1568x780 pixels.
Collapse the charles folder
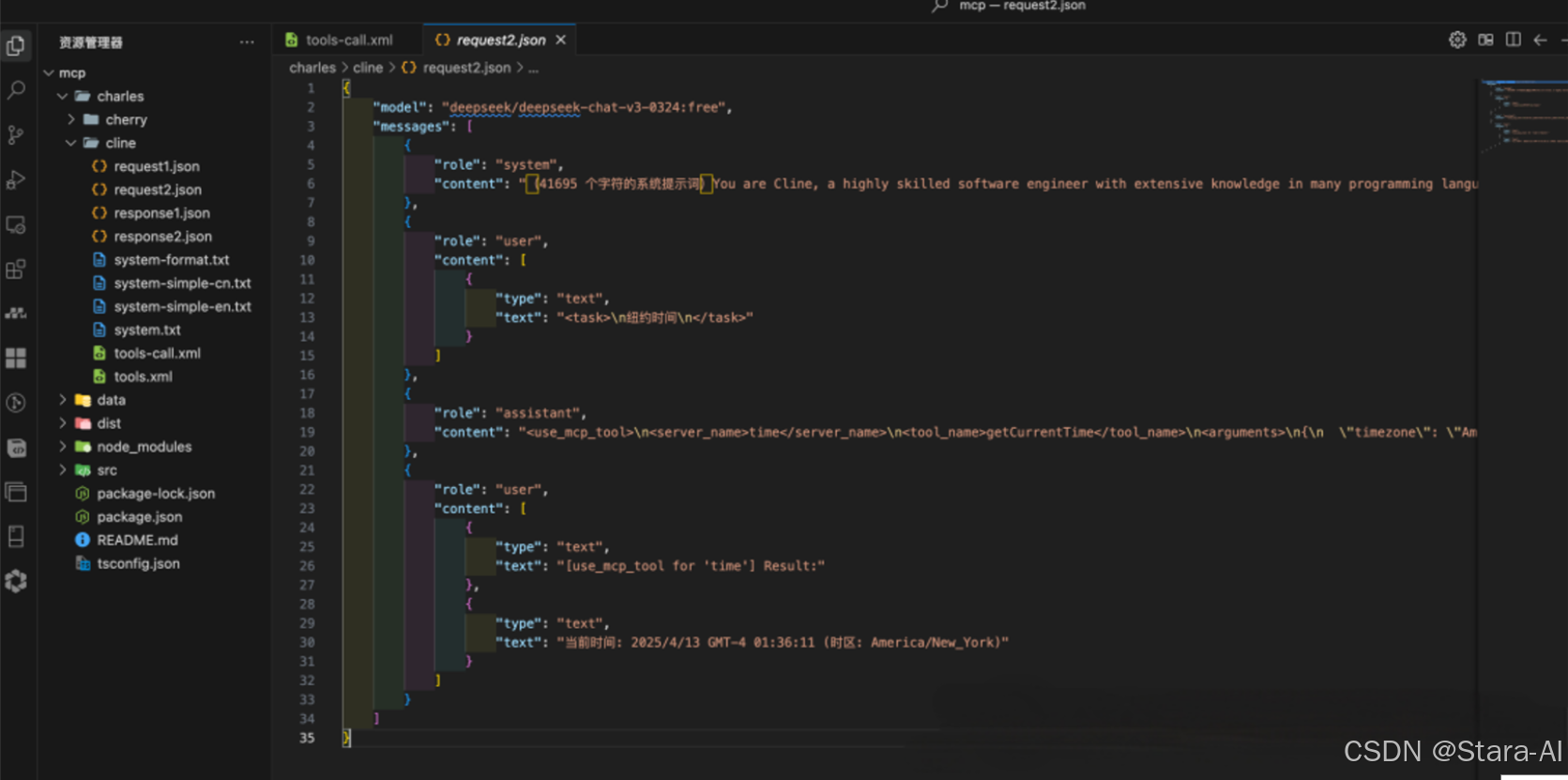click(62, 97)
